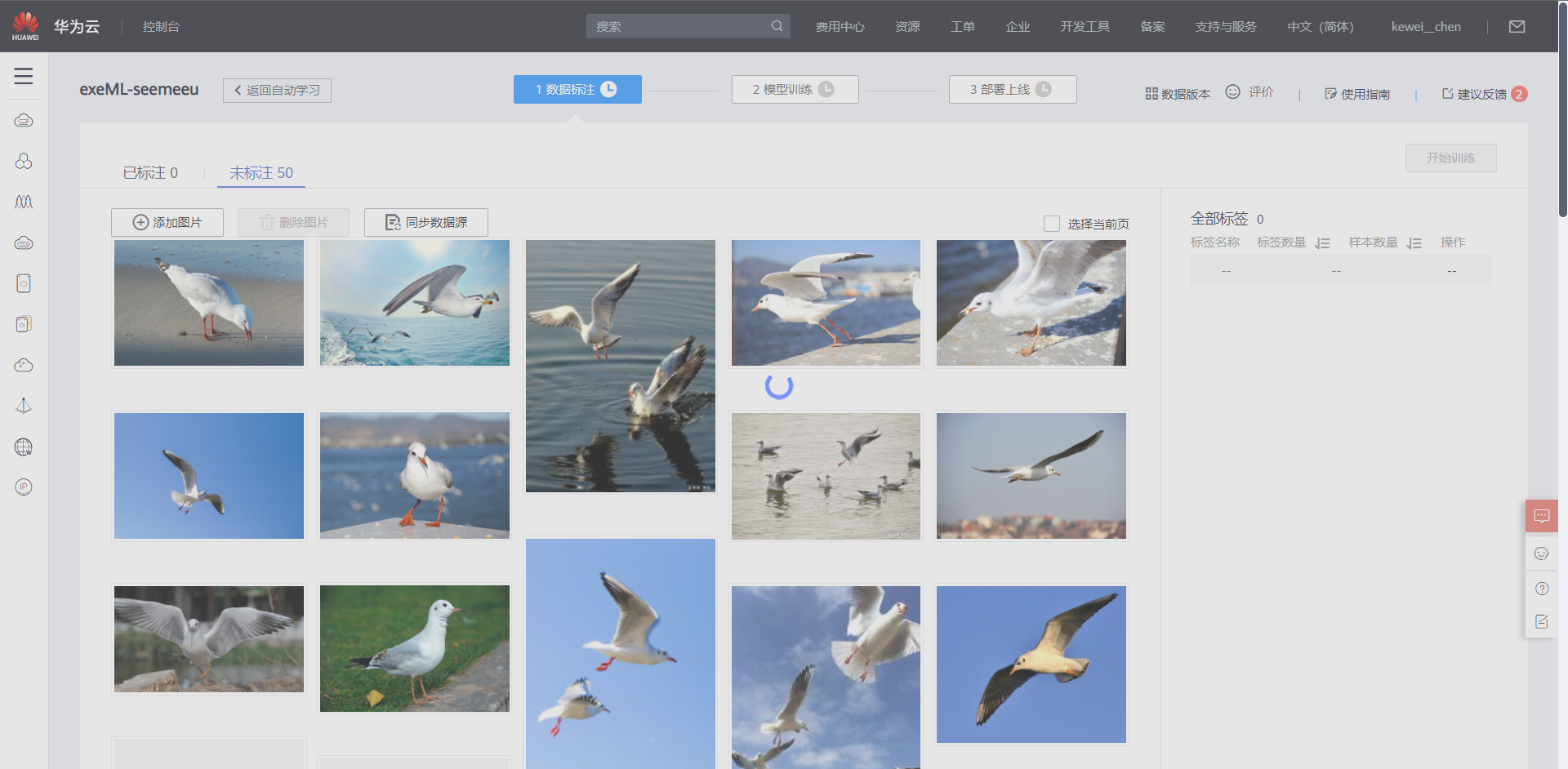Click the IP circle sidebar icon

(24, 487)
